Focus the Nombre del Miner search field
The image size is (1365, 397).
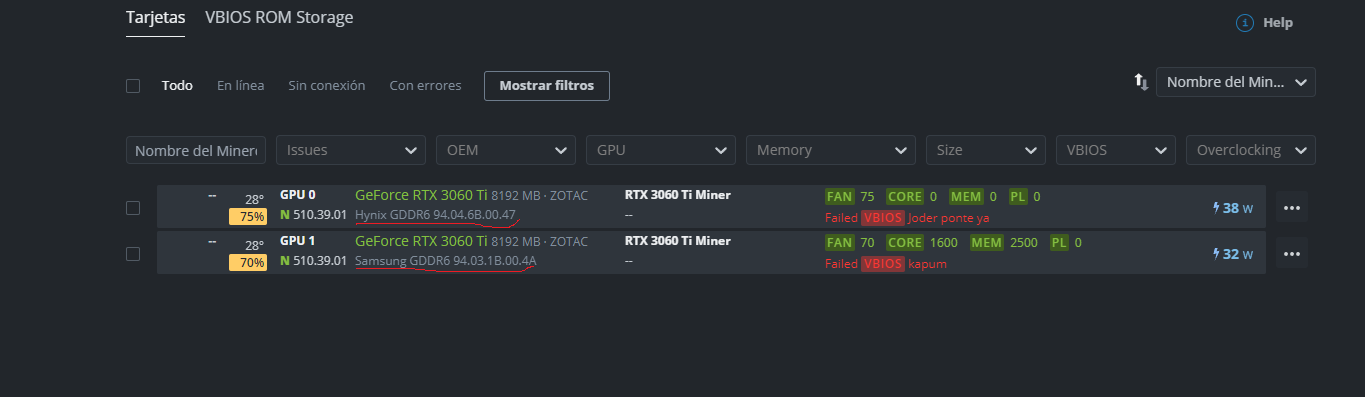point(196,150)
